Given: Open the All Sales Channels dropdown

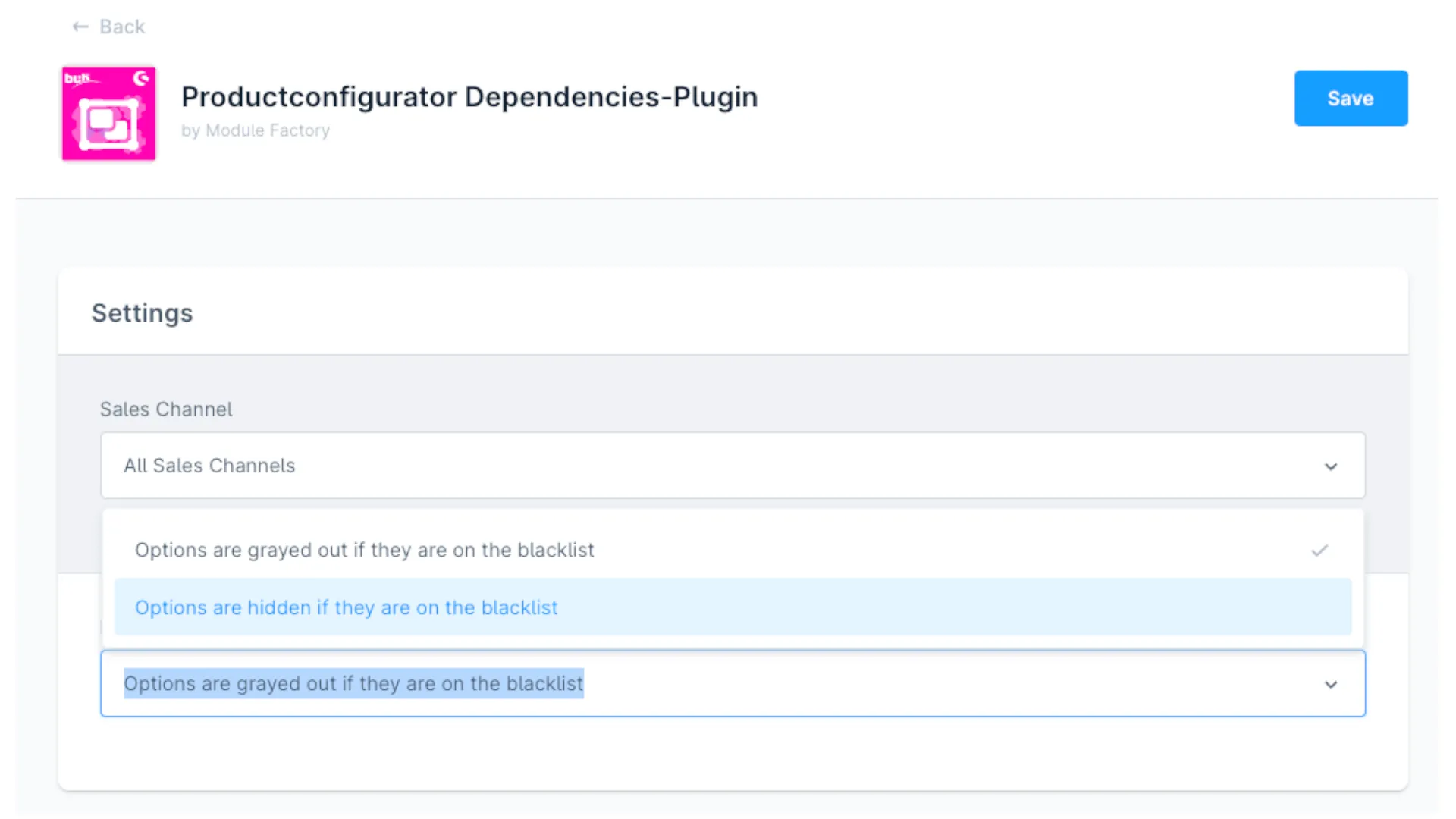Looking at the screenshot, I should point(732,466).
